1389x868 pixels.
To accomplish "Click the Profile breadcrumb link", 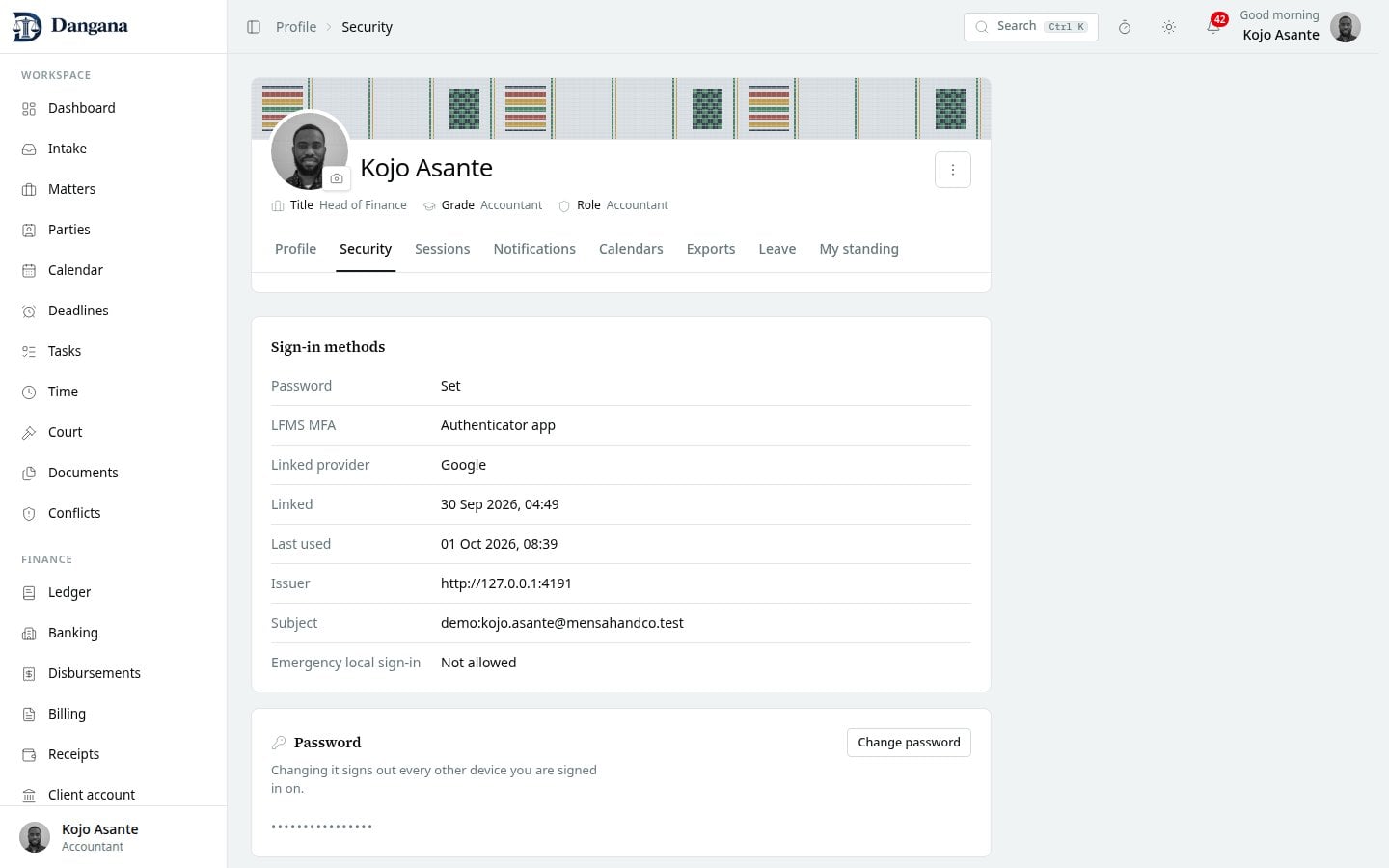I will click(296, 27).
